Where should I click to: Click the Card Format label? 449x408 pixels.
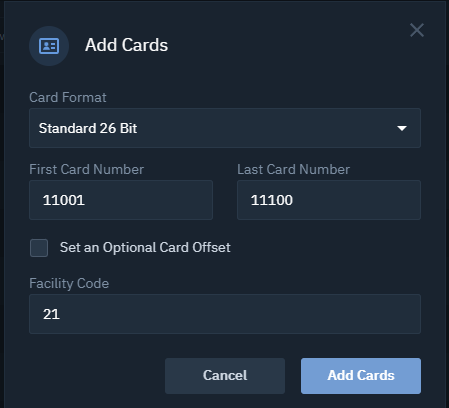coord(68,97)
